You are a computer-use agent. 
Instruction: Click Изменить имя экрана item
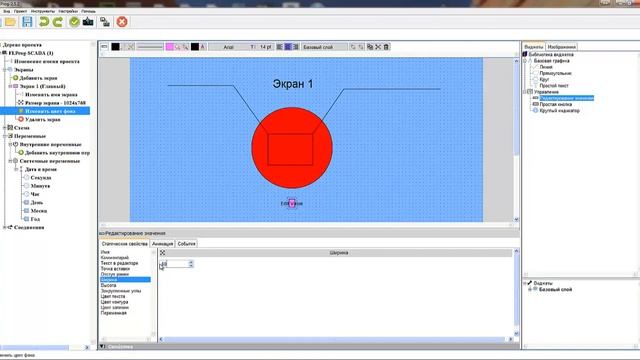click(x=51, y=95)
